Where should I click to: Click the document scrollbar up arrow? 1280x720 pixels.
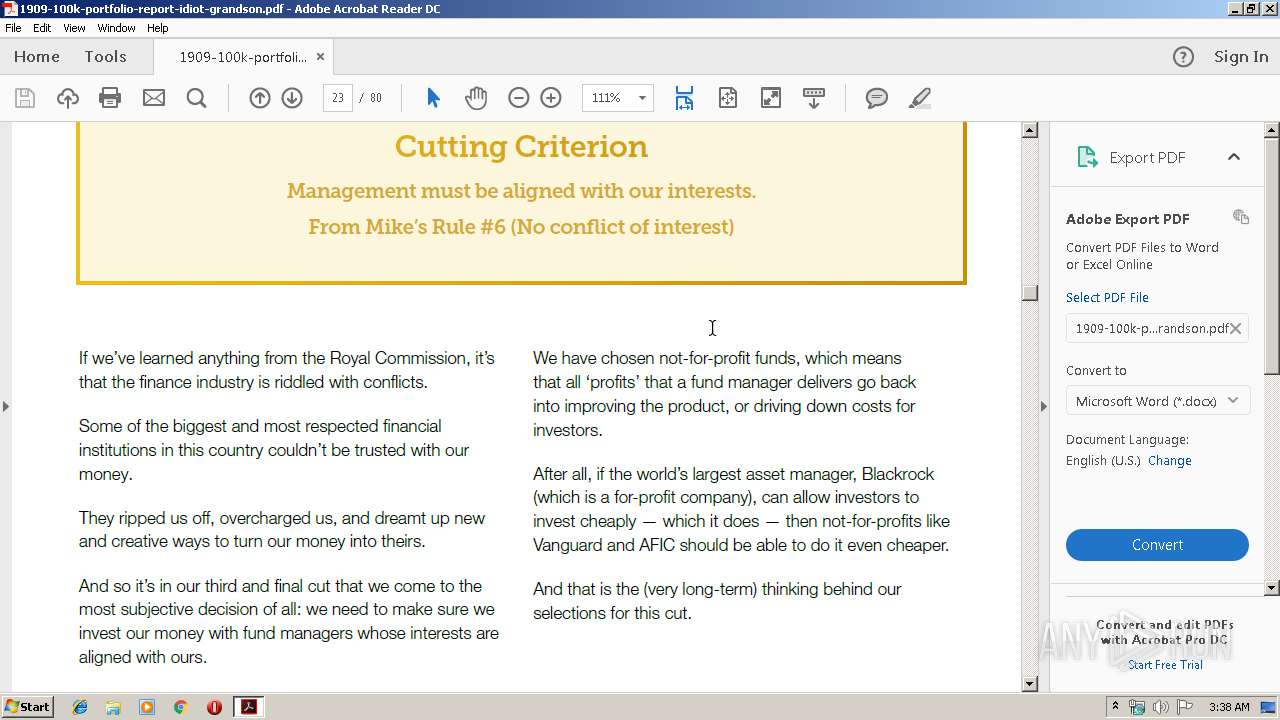(x=1029, y=130)
